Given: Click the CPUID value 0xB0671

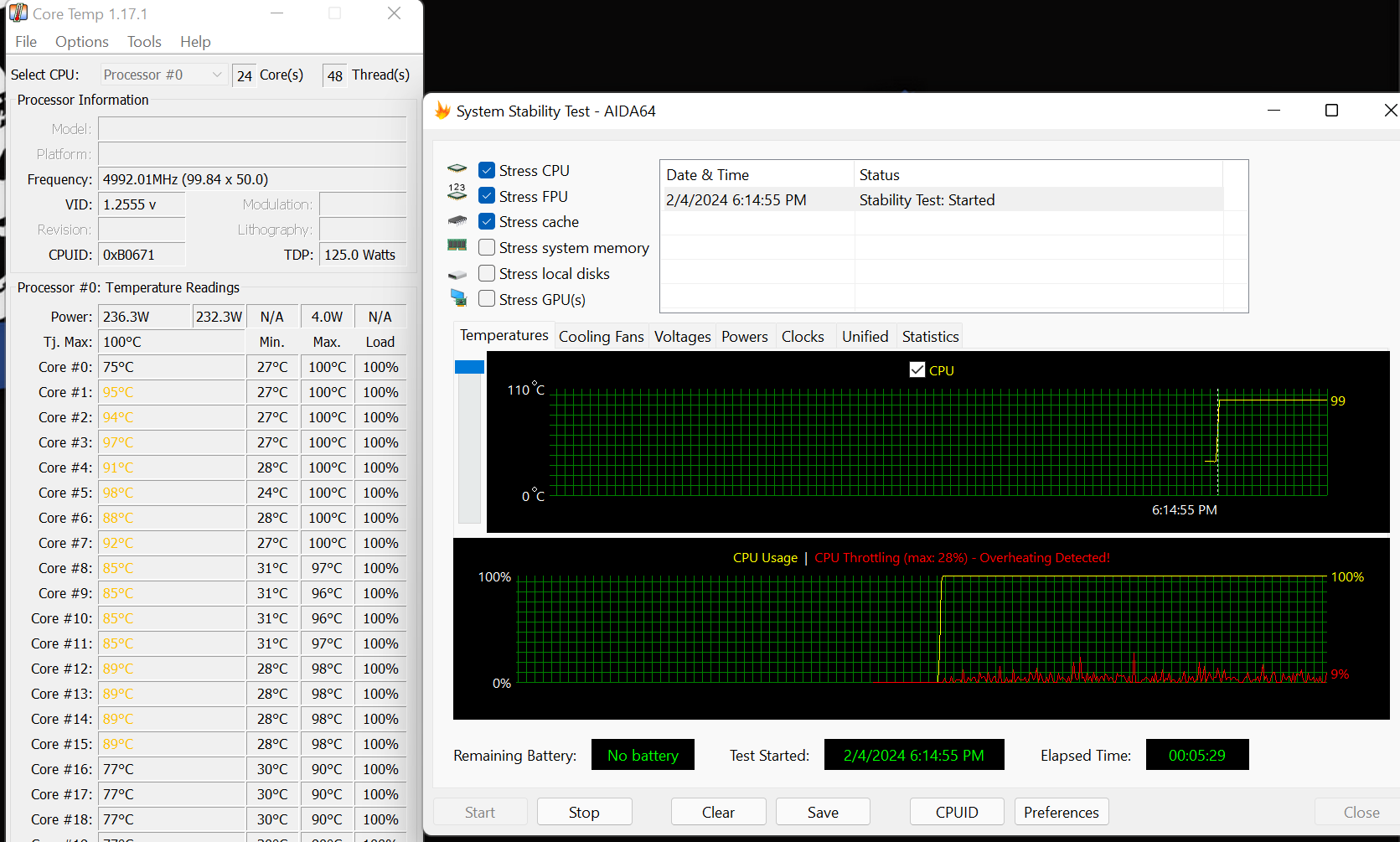Looking at the screenshot, I should pyautogui.click(x=142, y=255).
